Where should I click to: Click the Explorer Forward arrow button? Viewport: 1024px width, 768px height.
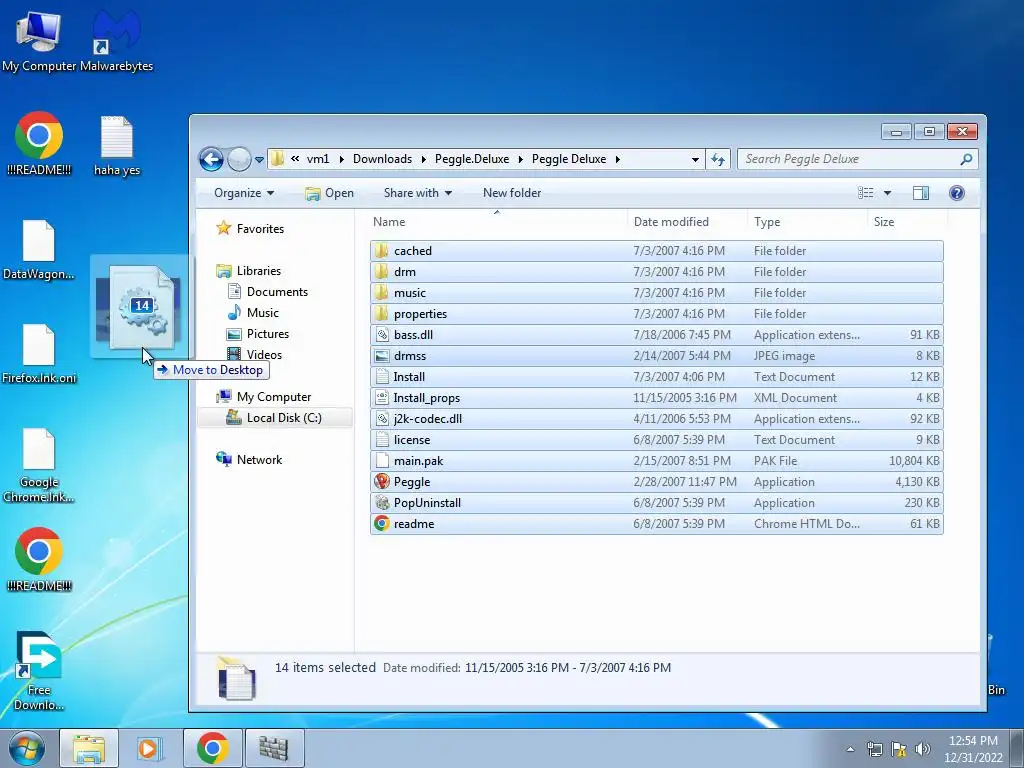tap(239, 159)
